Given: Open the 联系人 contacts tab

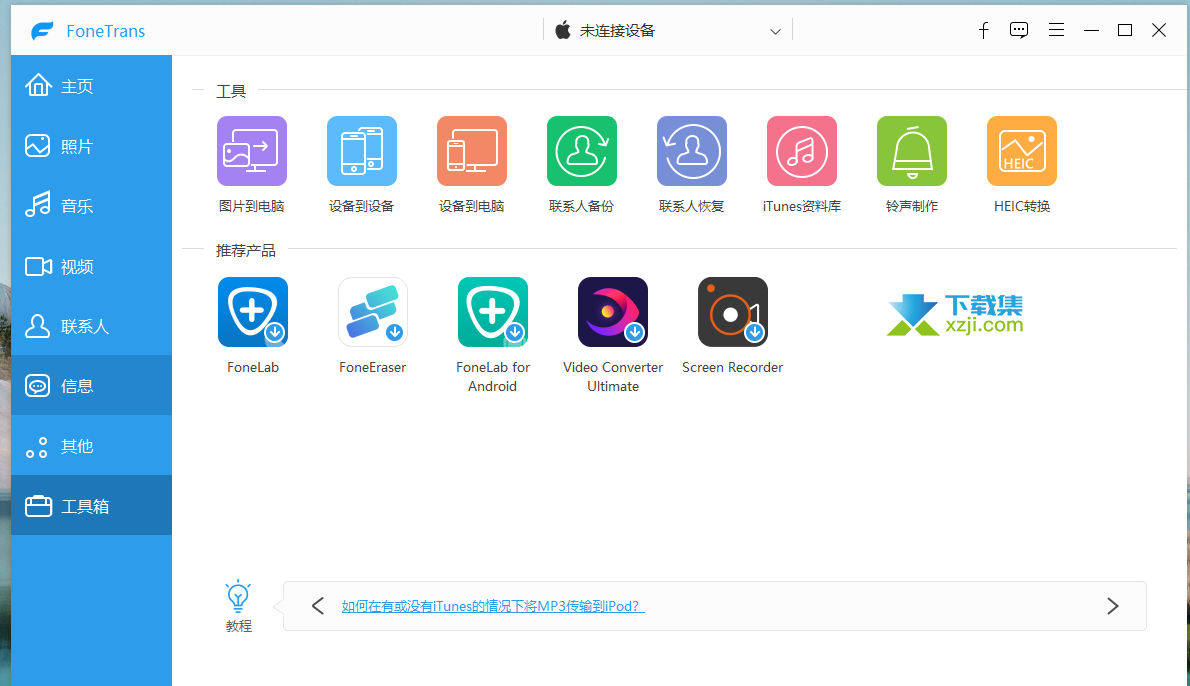Looking at the screenshot, I should tap(91, 326).
